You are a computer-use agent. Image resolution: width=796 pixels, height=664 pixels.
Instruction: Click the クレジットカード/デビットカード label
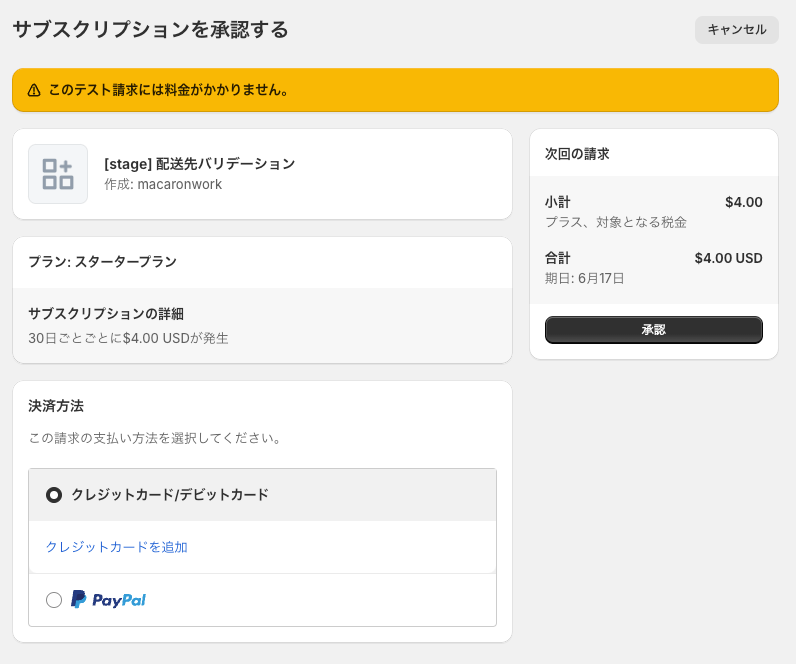pos(170,494)
